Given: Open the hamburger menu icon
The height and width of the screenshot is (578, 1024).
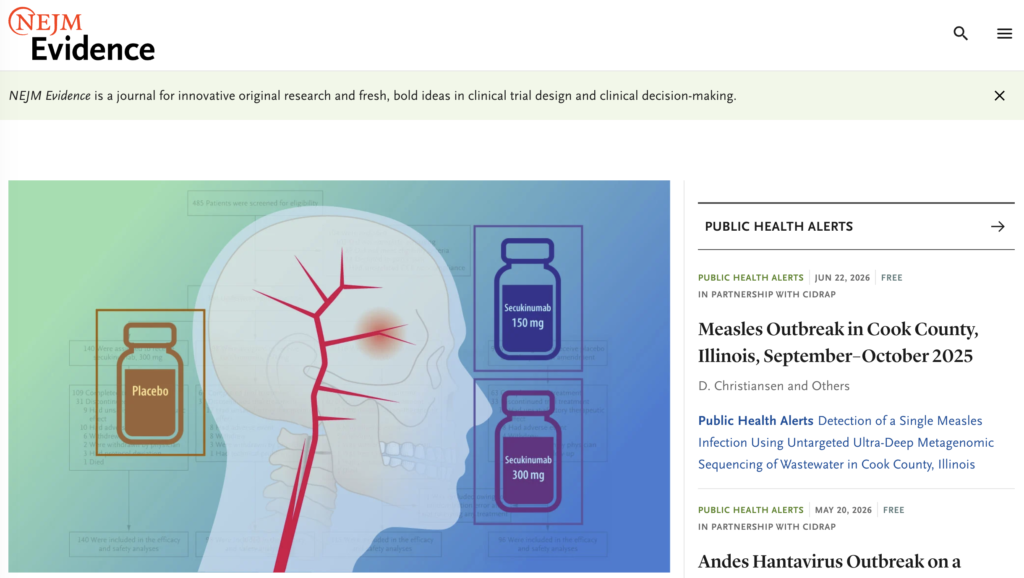Looking at the screenshot, I should 1004,33.
